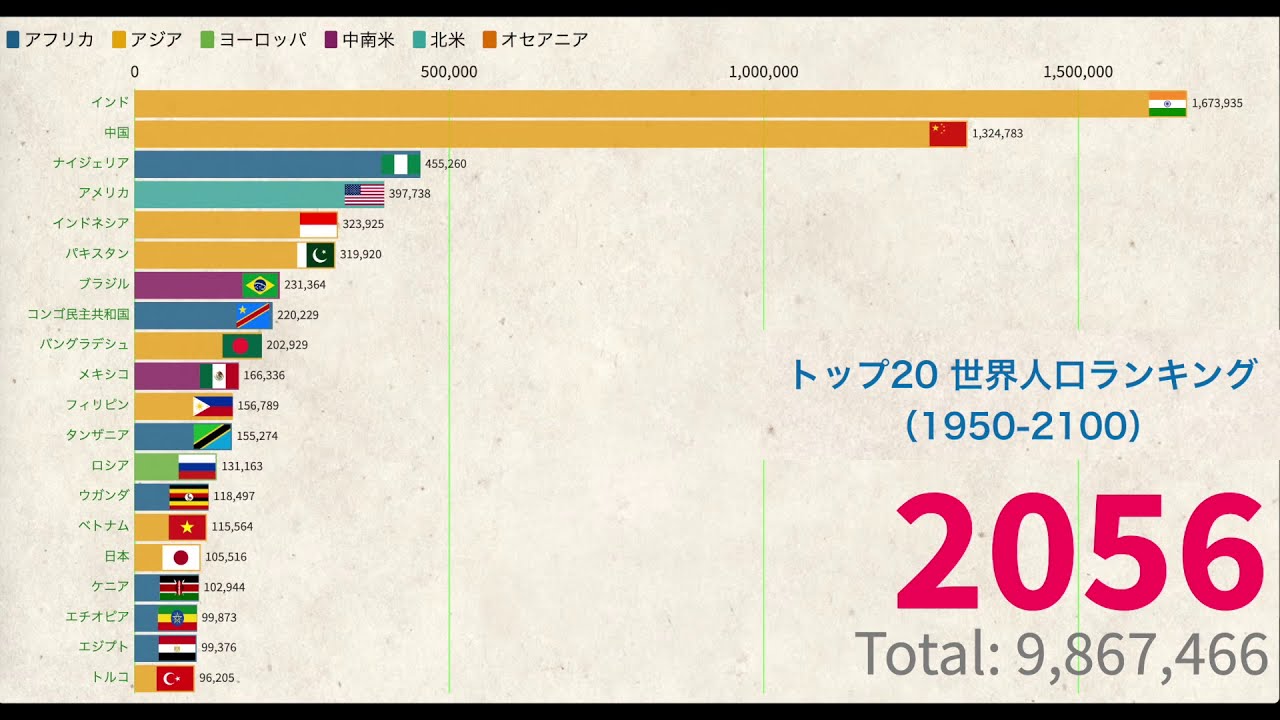Click the エジプト country label
The height and width of the screenshot is (720, 1280).
coord(104,646)
